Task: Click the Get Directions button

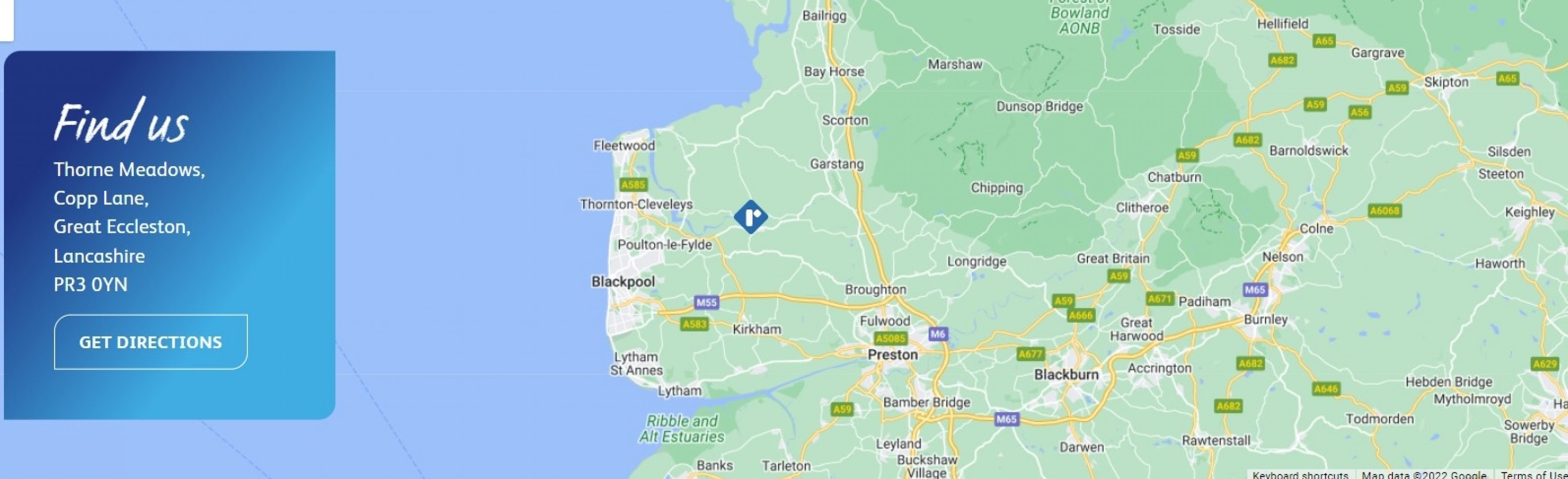Action: click(x=151, y=342)
